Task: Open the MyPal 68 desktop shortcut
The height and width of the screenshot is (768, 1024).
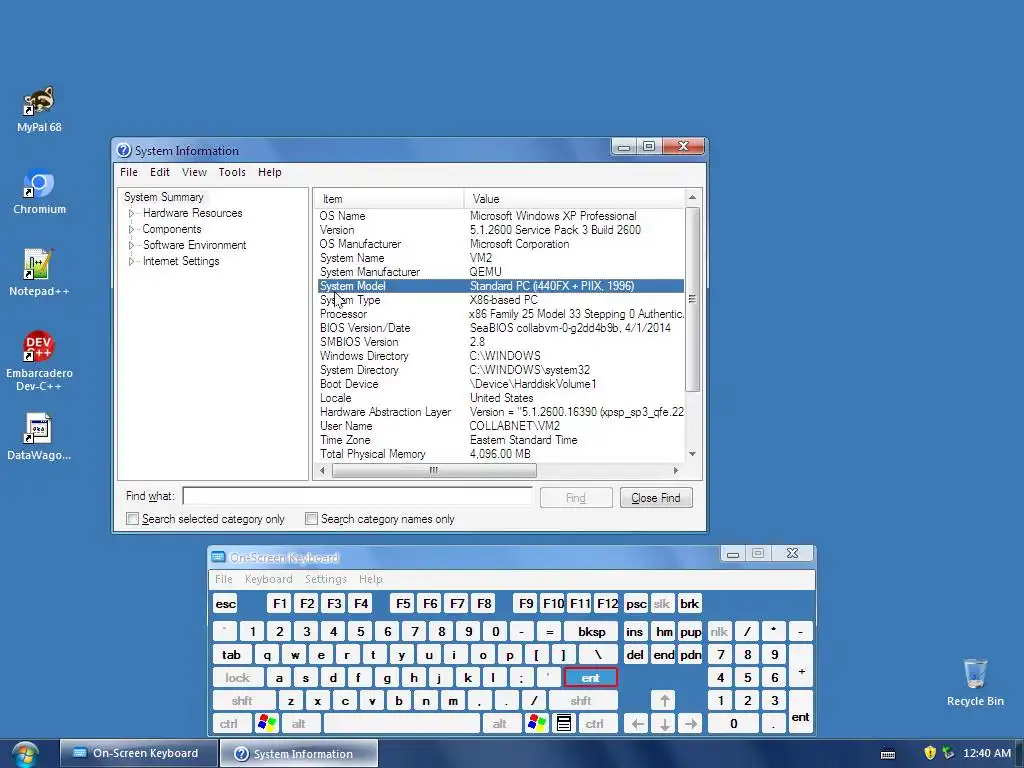Action: point(39,109)
